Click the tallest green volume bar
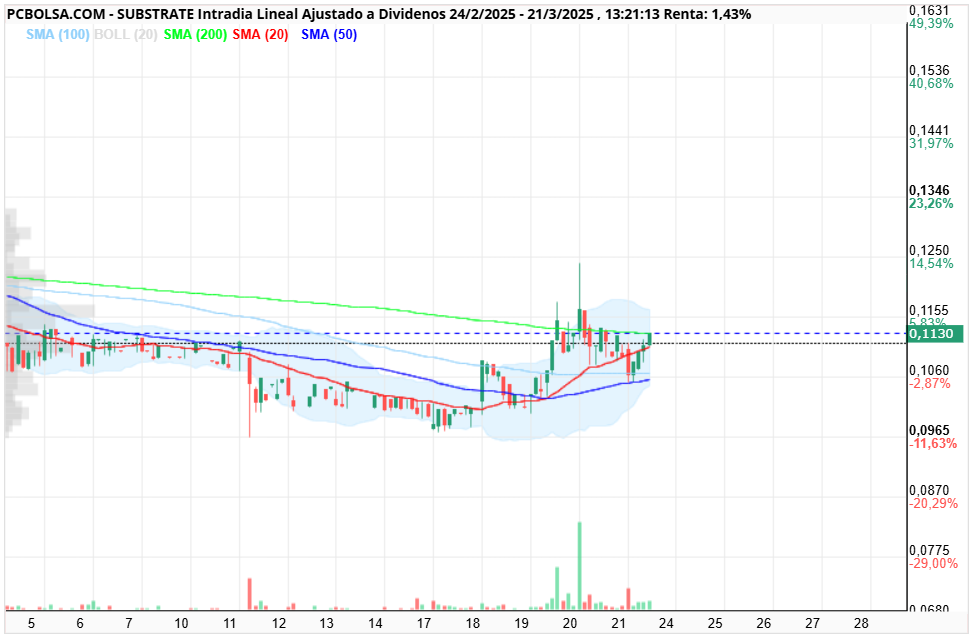973x638 pixels. tap(580, 565)
